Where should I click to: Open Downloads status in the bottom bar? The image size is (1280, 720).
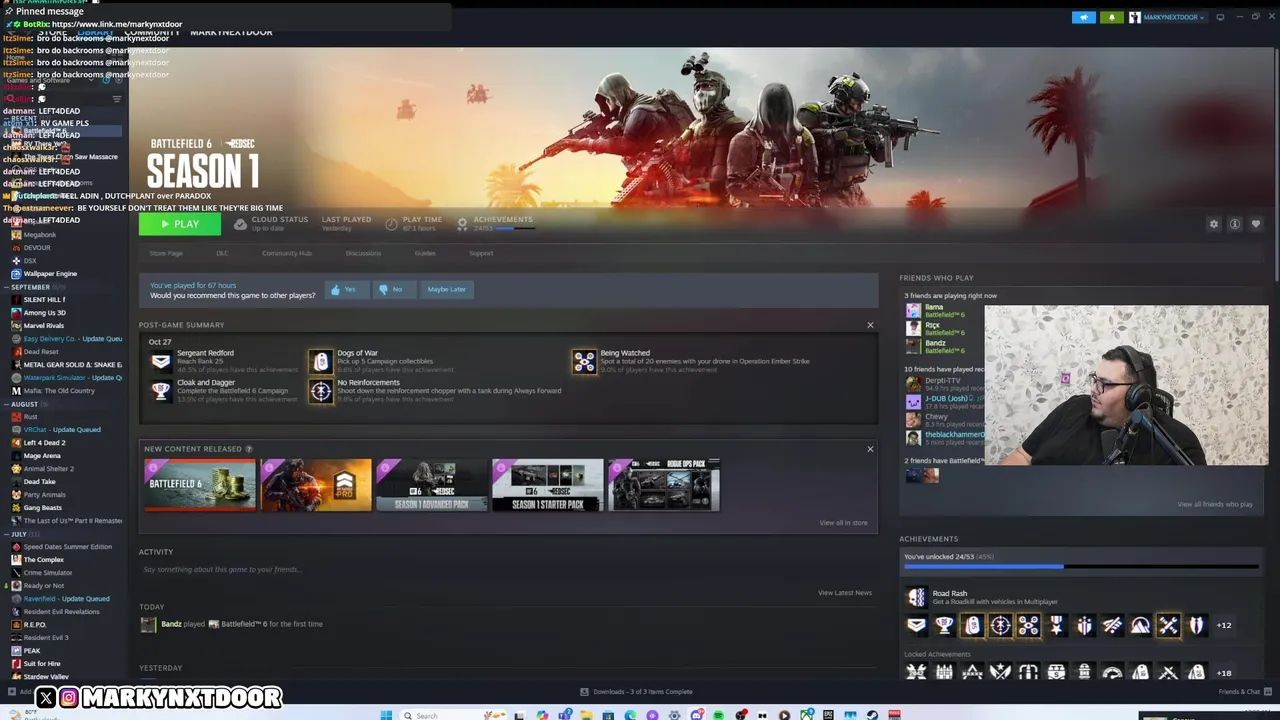tap(636, 692)
